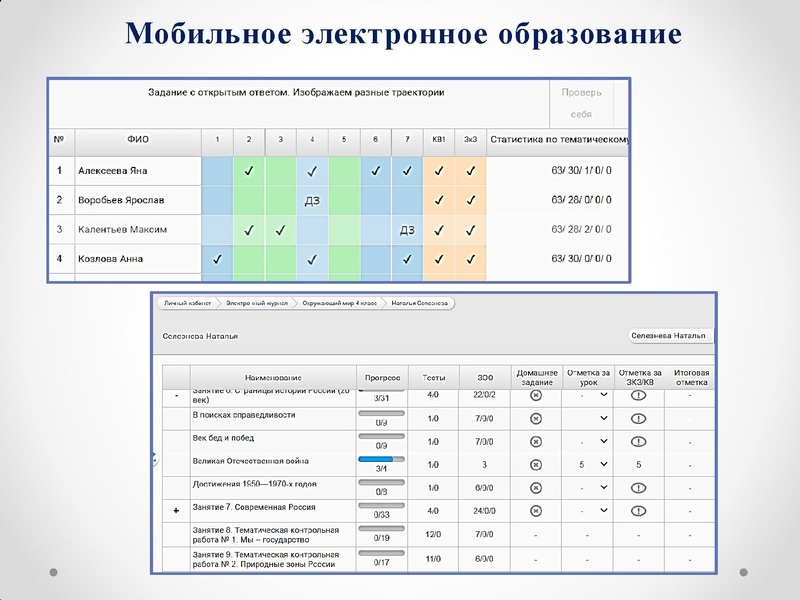Toggle the КВ1 checkmark for Воробьев Ярослав
The width and height of the screenshot is (800, 600).
(437, 199)
